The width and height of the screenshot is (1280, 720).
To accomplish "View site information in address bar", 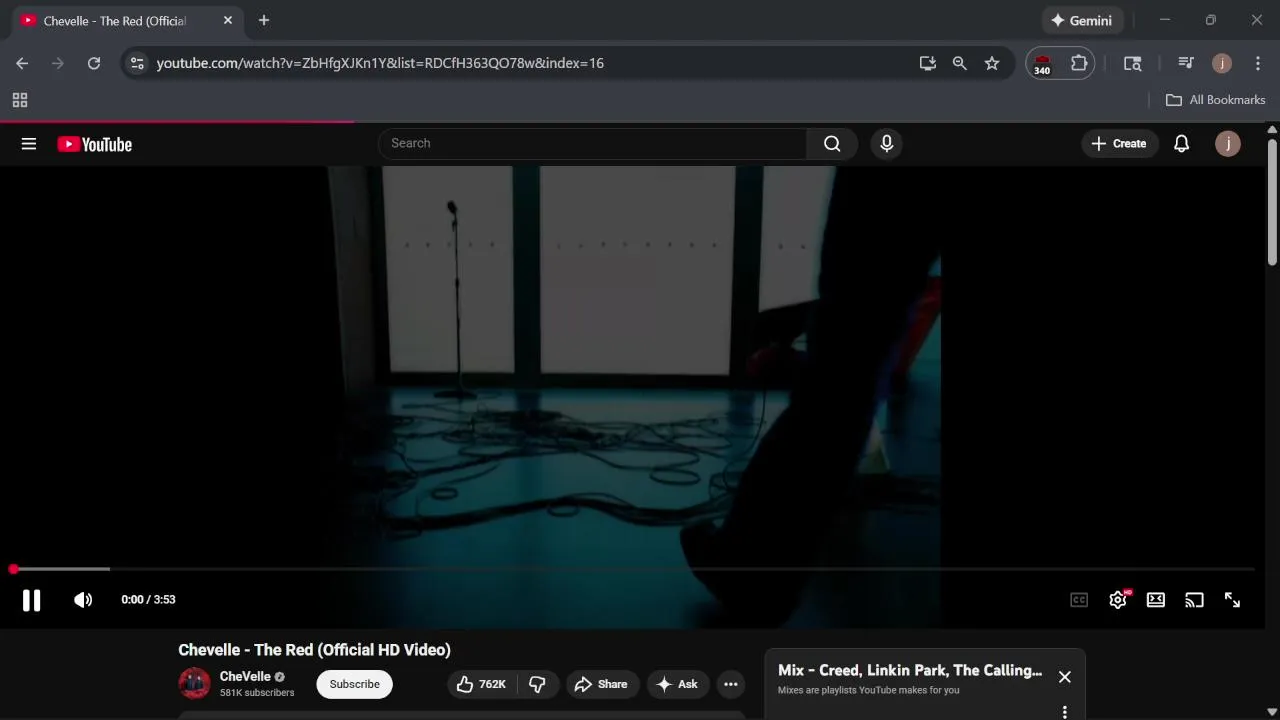I will click(137, 63).
